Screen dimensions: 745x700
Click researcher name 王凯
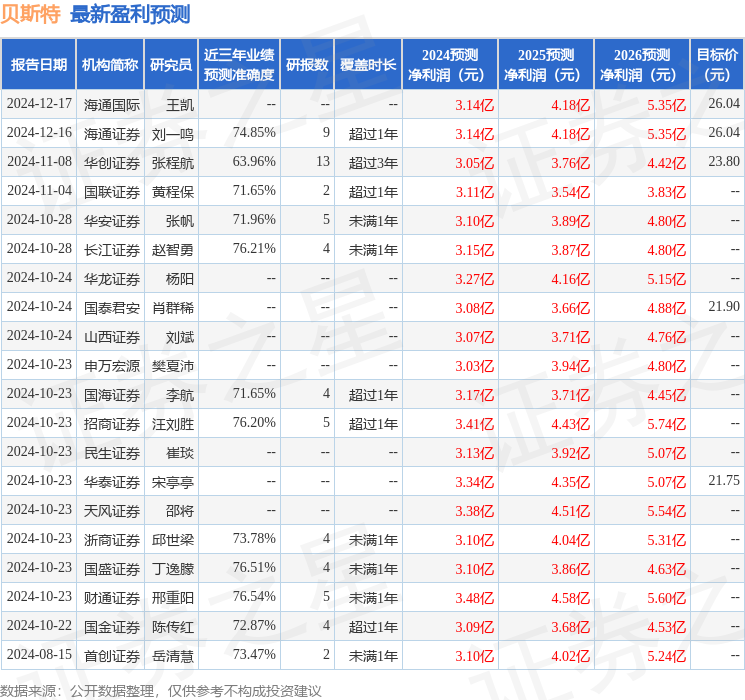click(x=180, y=105)
